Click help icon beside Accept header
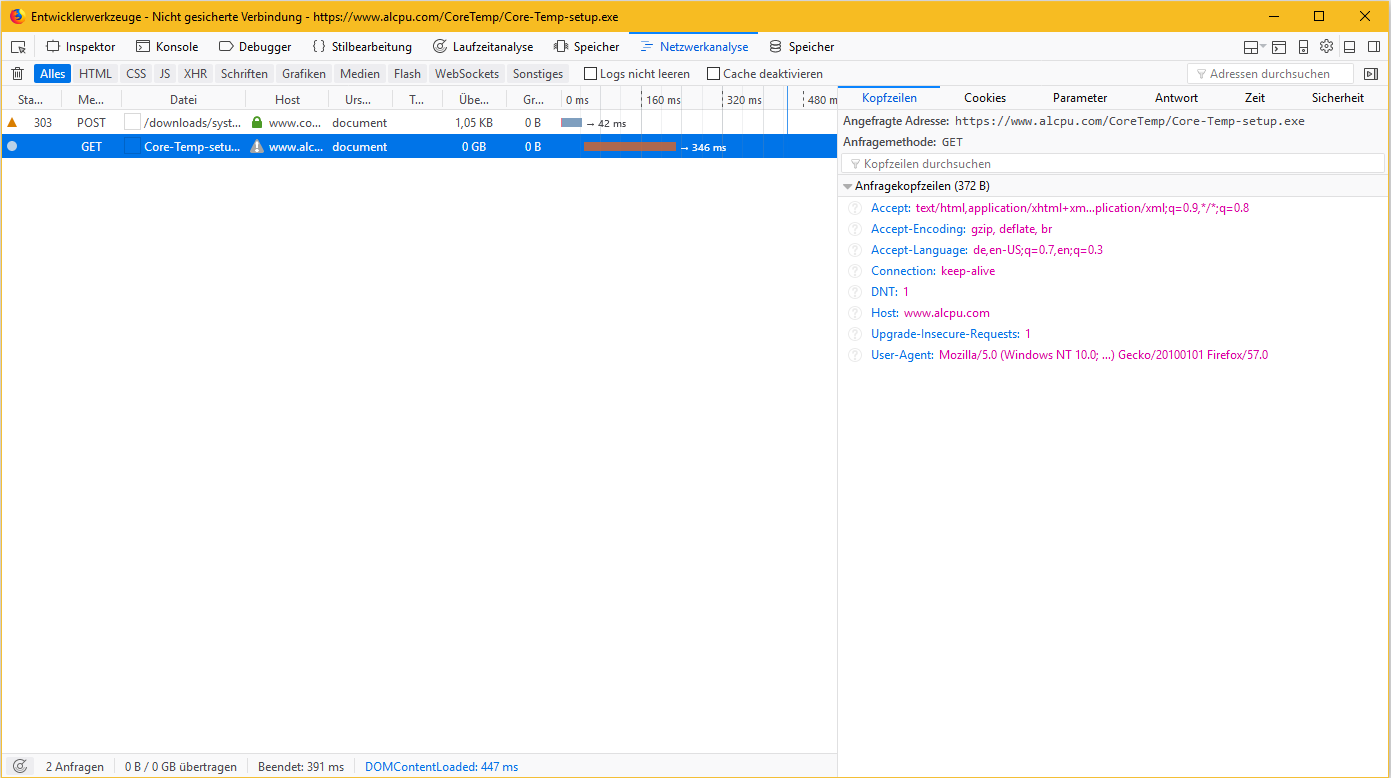 855,208
